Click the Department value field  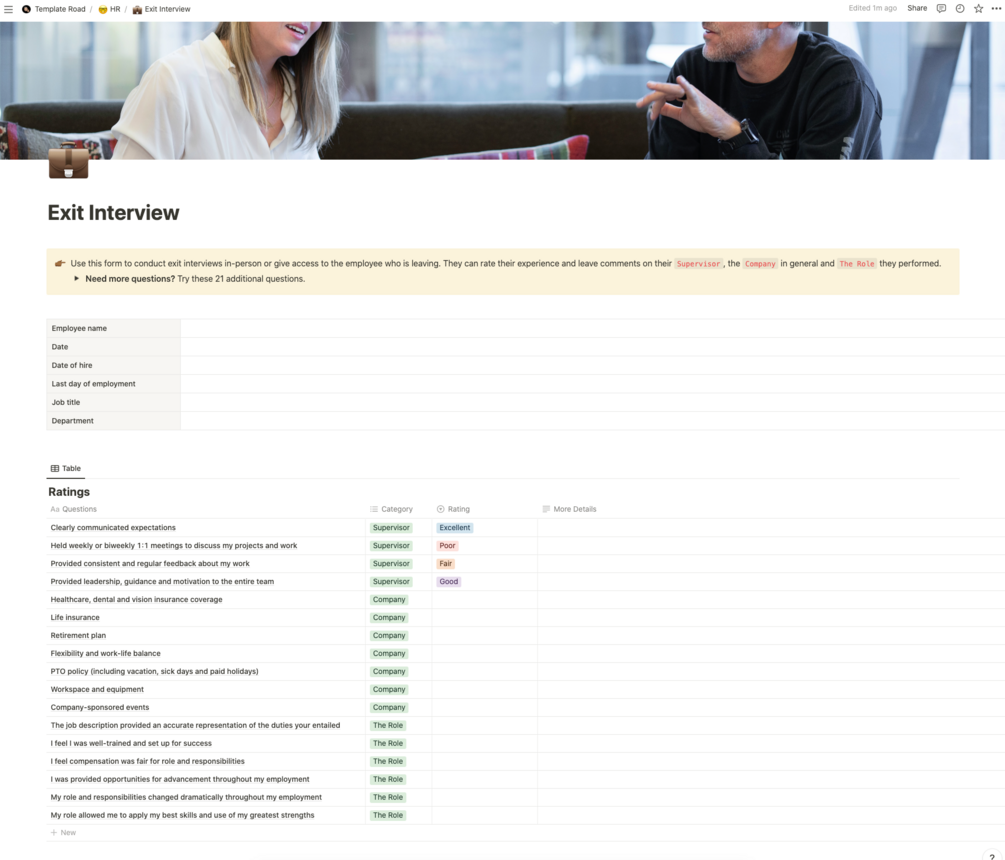[592, 421]
